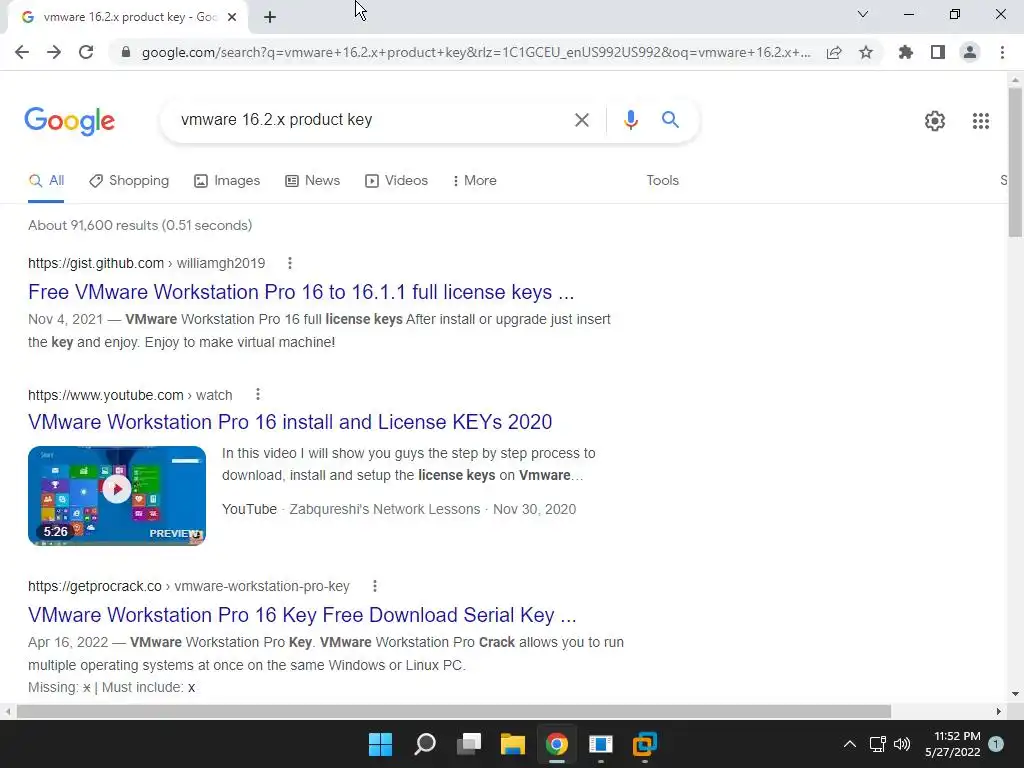This screenshot has width=1024, height=768.
Task: Open options for youtube.com result
Action: 258,394
